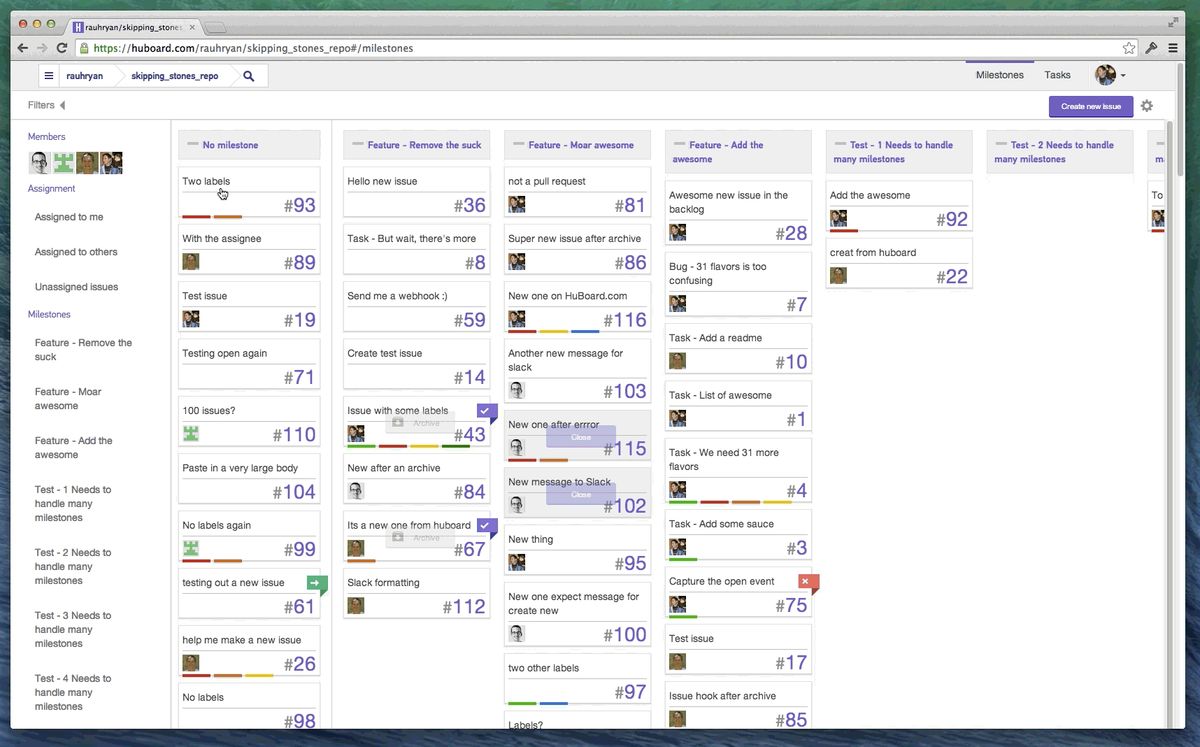
Task: Filter by Assigned to me
Action: [x=69, y=217]
